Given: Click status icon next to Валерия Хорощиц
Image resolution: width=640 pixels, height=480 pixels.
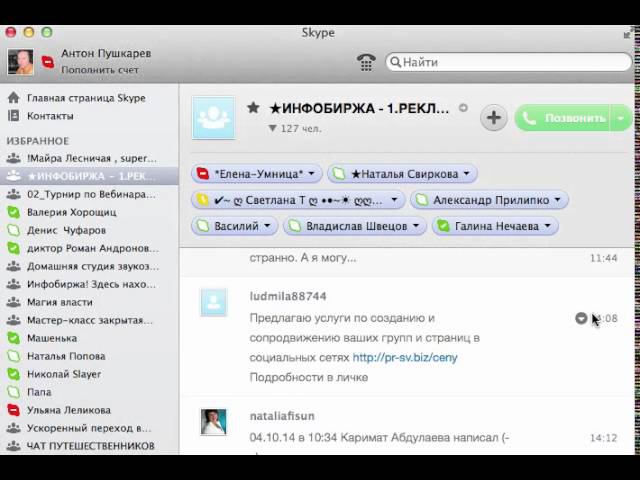Looking at the screenshot, I should pos(13,212).
